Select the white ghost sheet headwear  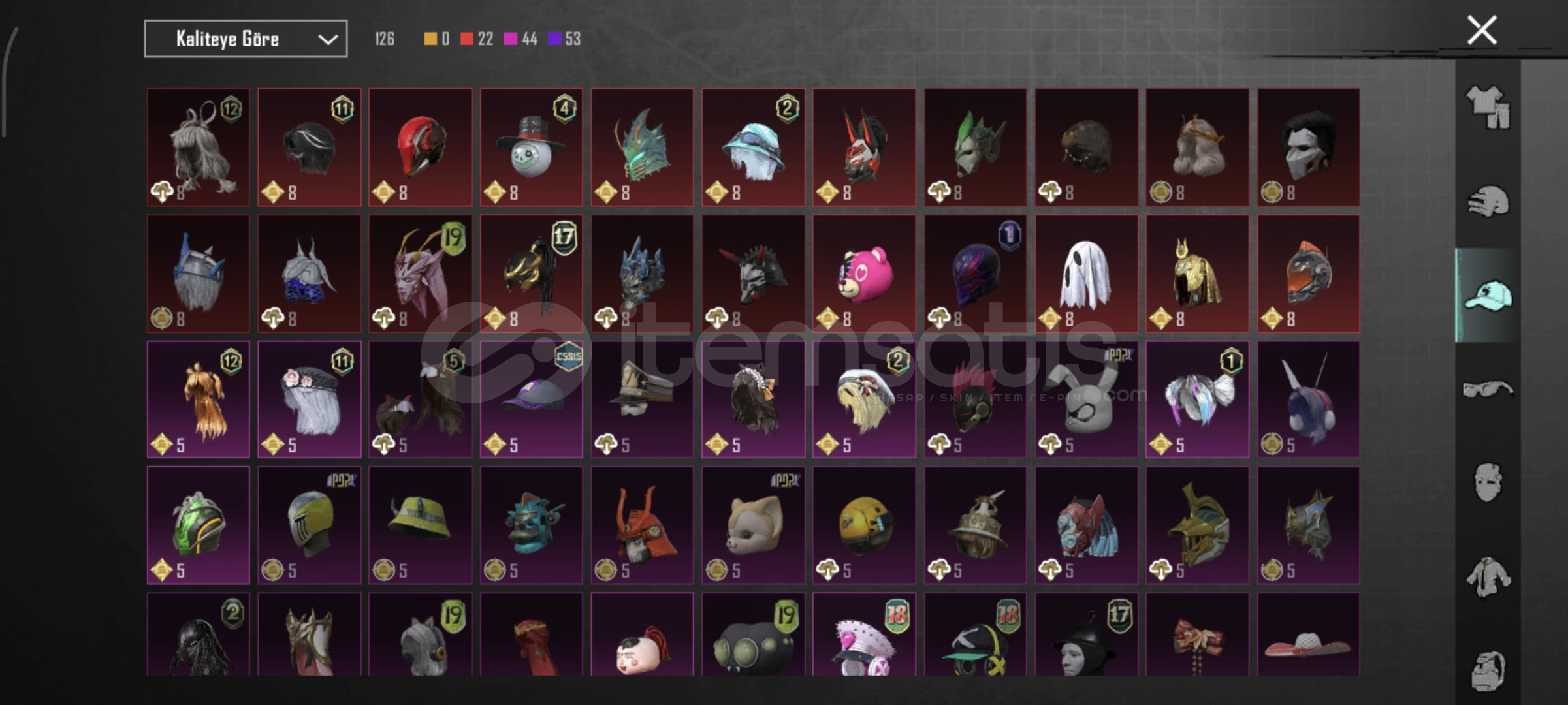1086,274
